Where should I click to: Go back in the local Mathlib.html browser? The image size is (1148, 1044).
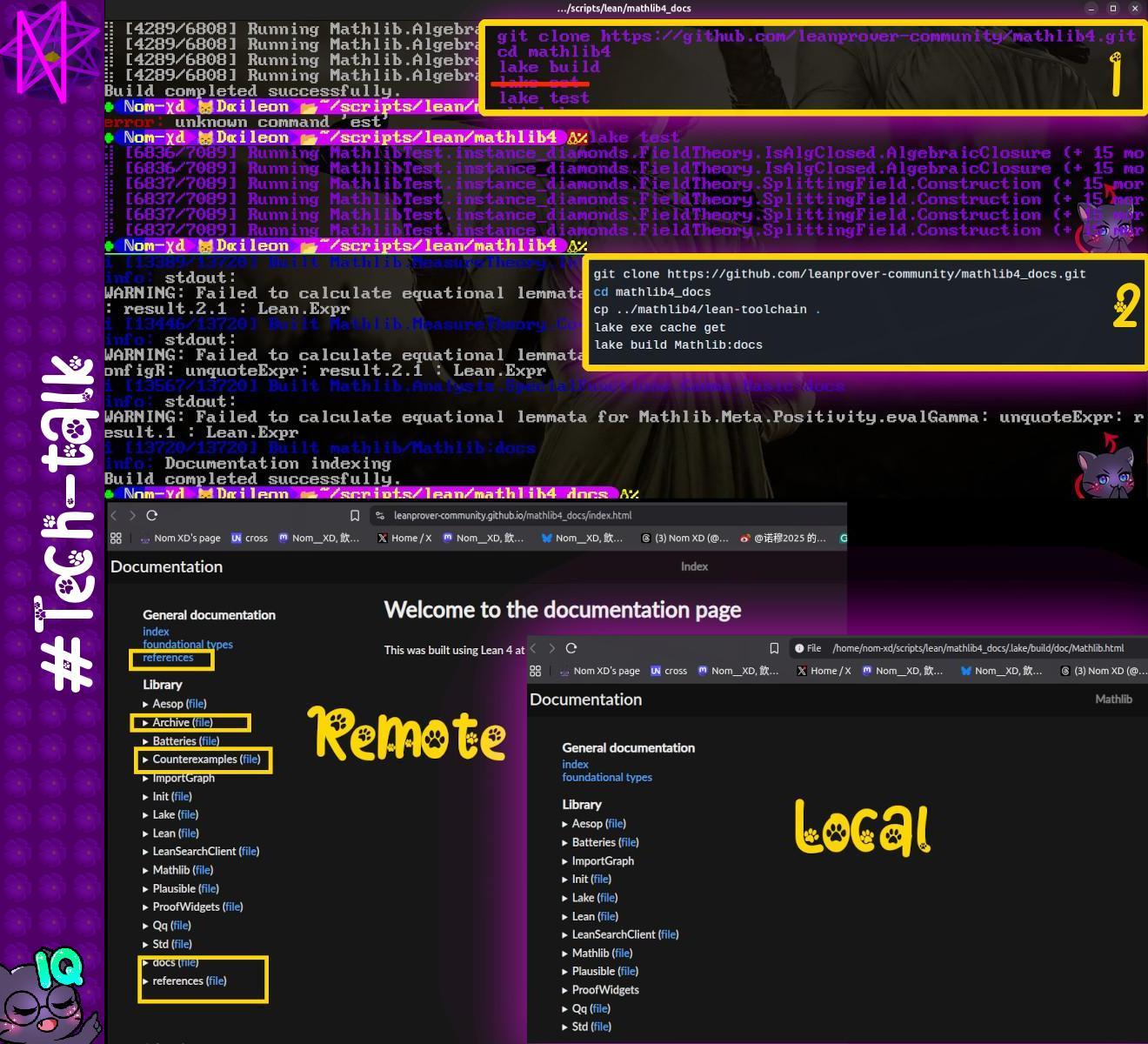[x=532, y=648]
